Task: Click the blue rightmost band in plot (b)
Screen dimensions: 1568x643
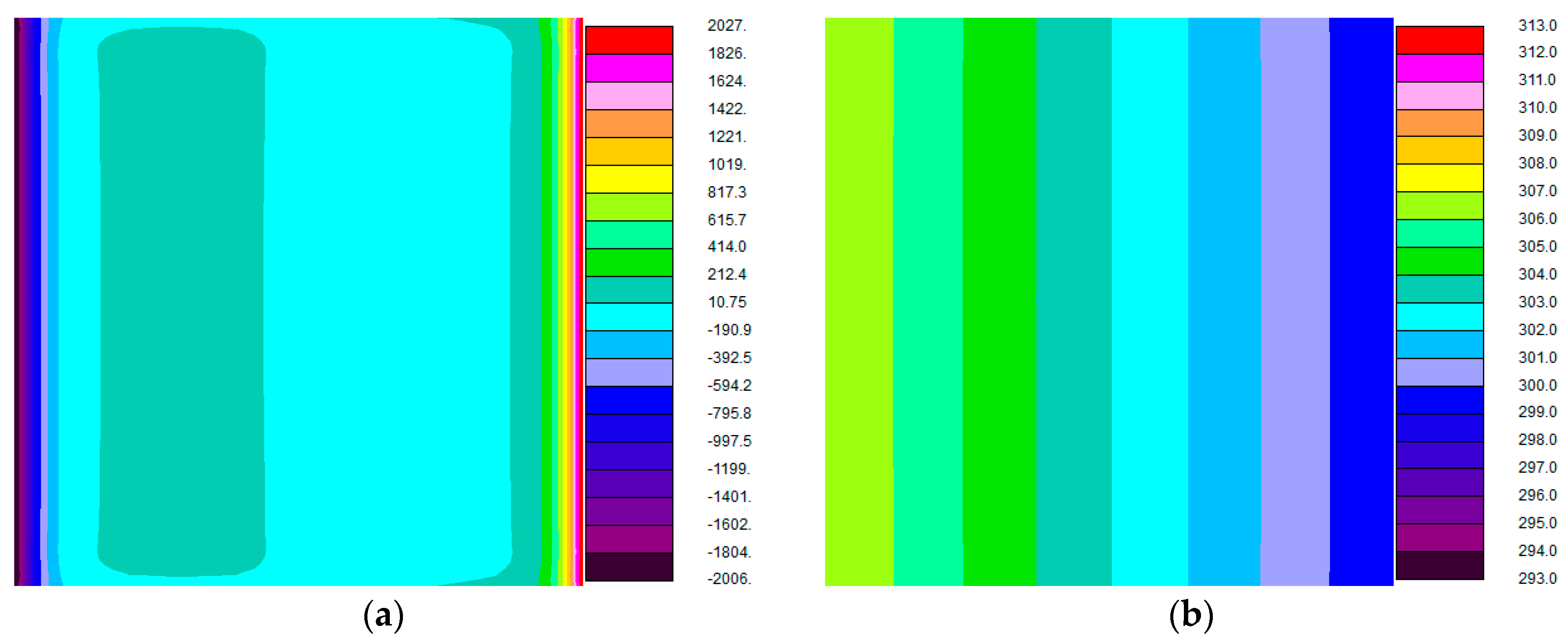Action: [x=1361, y=301]
